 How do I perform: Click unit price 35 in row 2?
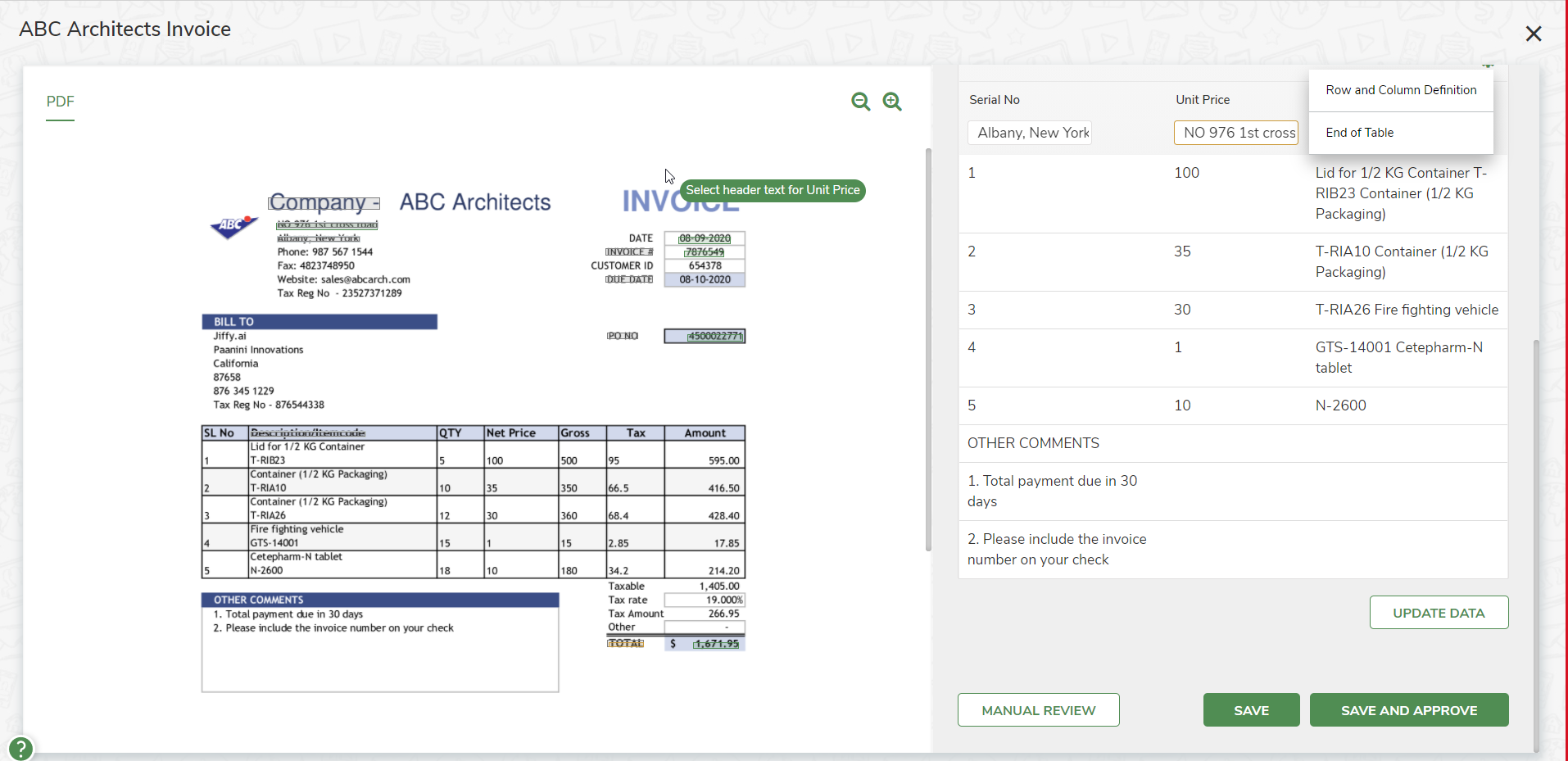tap(1182, 251)
